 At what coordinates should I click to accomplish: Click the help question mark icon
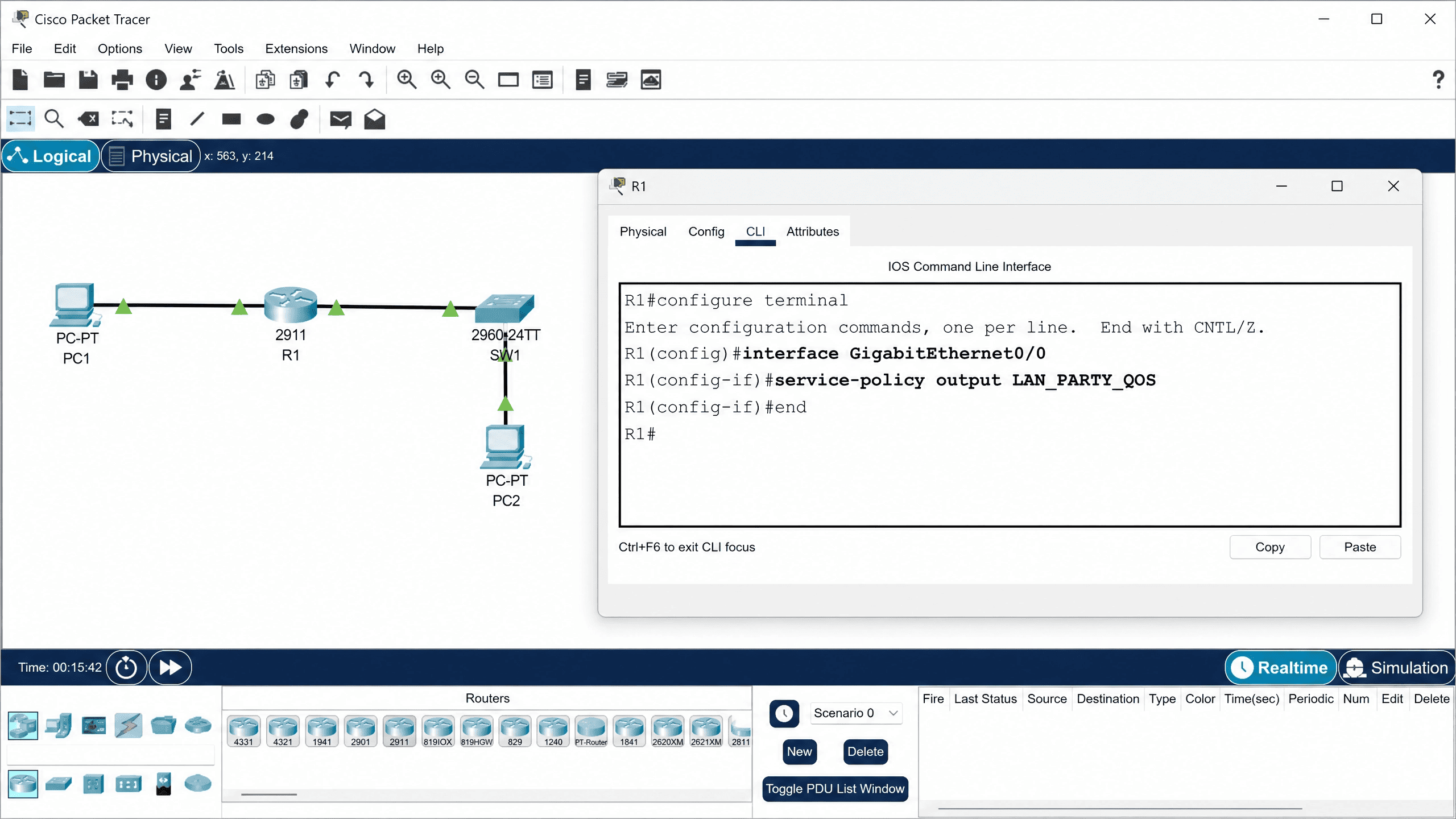tap(1438, 80)
